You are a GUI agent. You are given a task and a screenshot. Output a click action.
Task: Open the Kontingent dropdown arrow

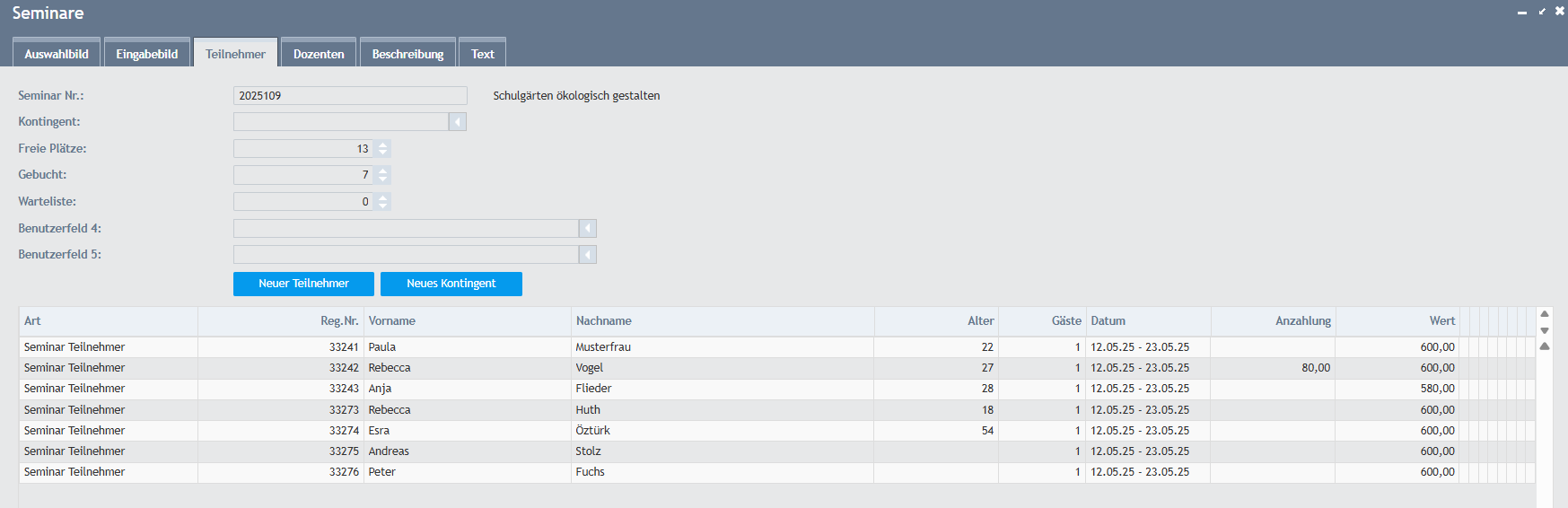click(458, 122)
